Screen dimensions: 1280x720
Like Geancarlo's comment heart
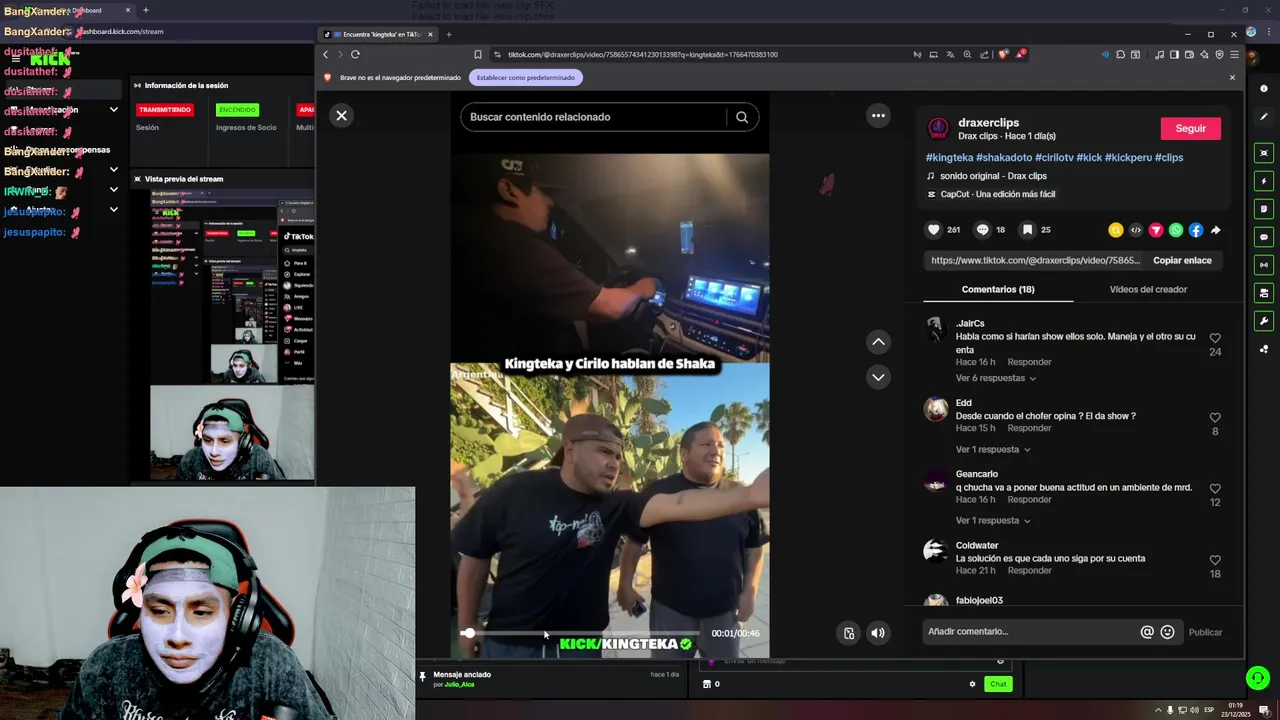tap(1215, 489)
